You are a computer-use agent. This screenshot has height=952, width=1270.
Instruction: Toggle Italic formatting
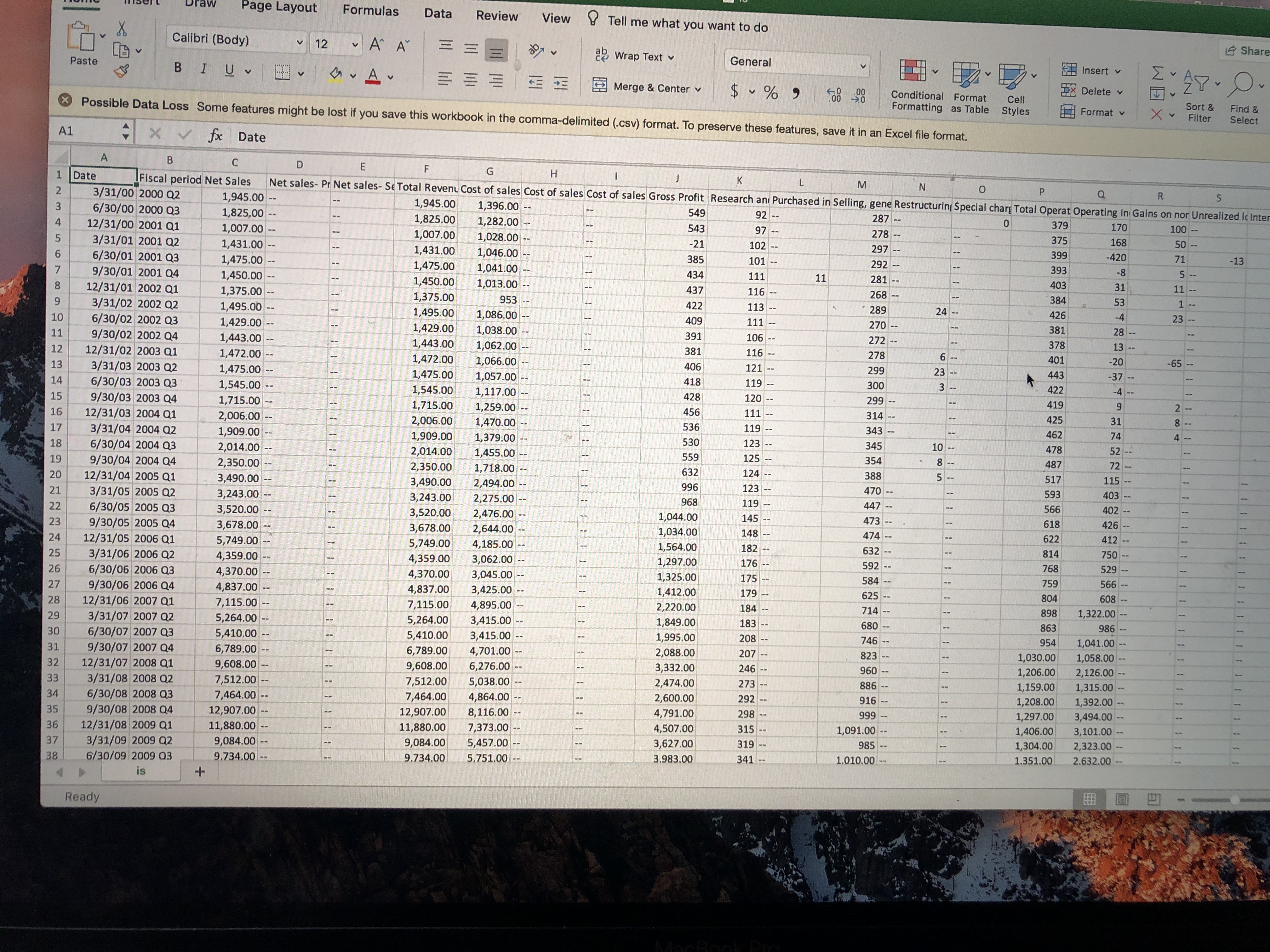pyautogui.click(x=203, y=69)
